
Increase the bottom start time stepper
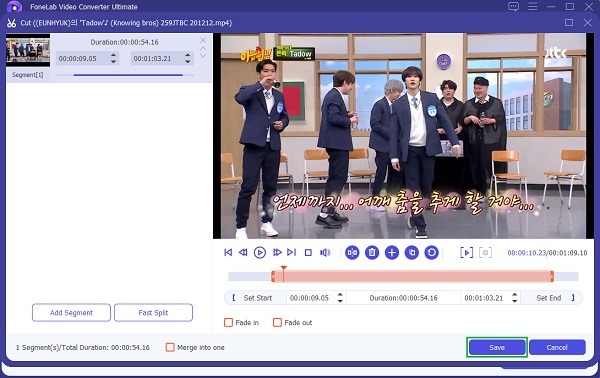point(340,295)
